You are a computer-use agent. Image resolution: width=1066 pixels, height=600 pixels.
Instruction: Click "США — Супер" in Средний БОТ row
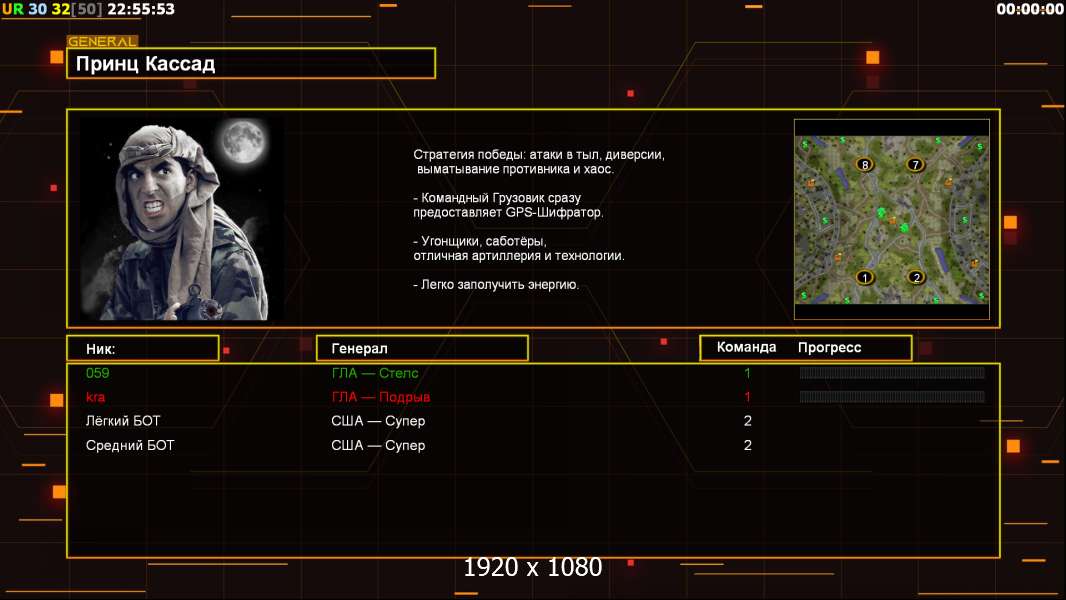click(378, 445)
